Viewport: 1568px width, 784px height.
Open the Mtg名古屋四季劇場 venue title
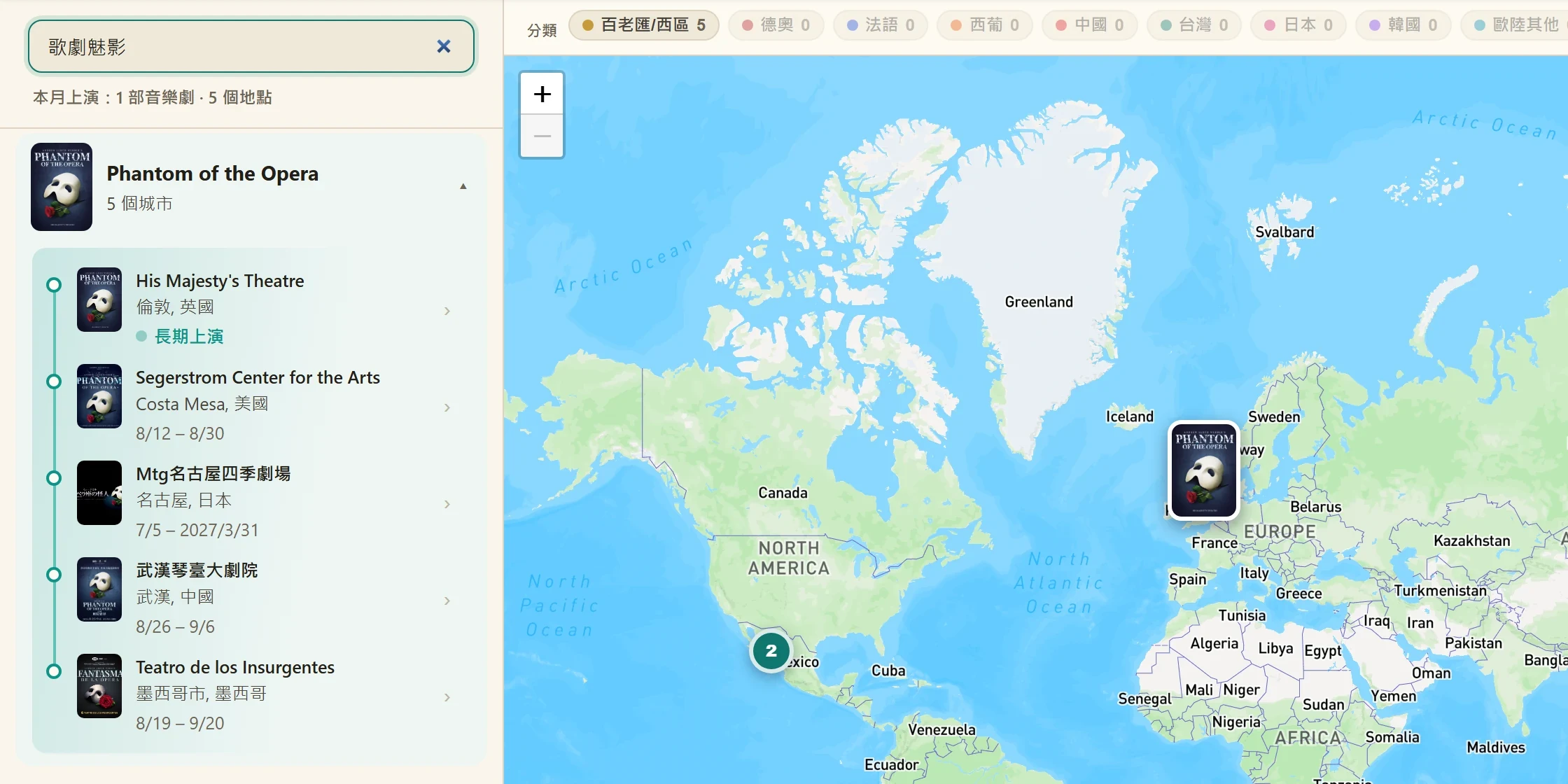(213, 474)
